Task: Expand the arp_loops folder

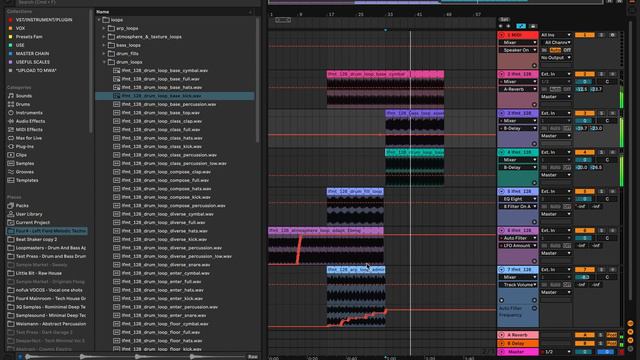Action: (x=104, y=28)
